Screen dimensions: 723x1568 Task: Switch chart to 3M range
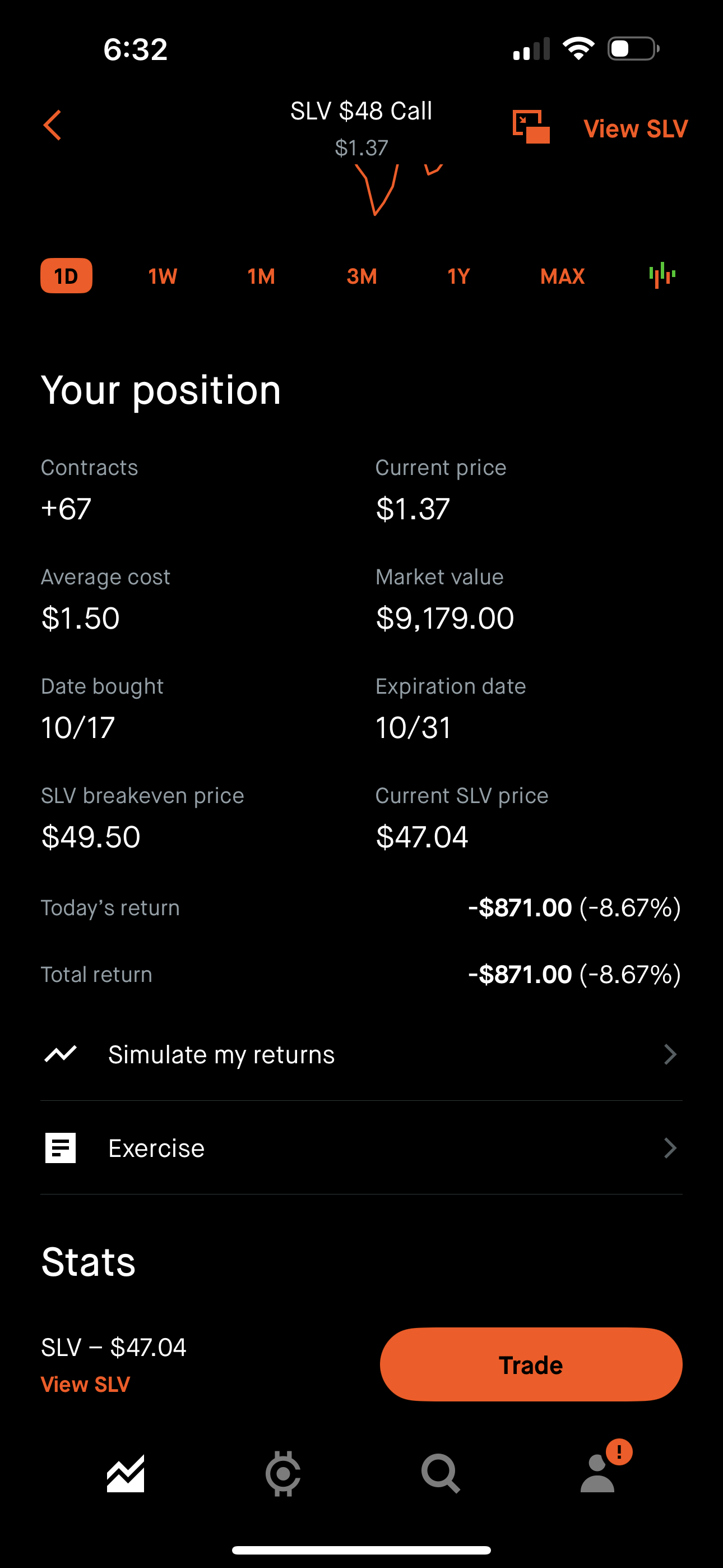click(361, 276)
